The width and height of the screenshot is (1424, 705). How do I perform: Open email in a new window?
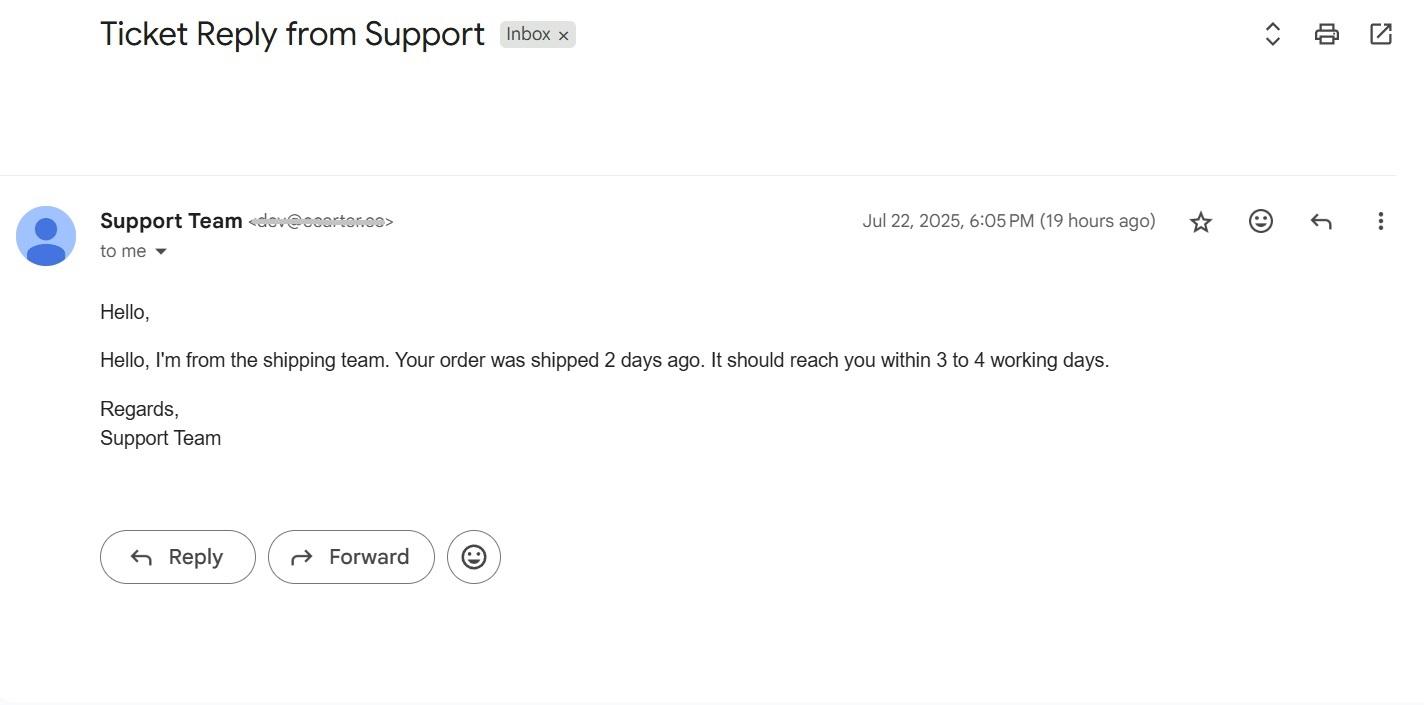point(1381,34)
